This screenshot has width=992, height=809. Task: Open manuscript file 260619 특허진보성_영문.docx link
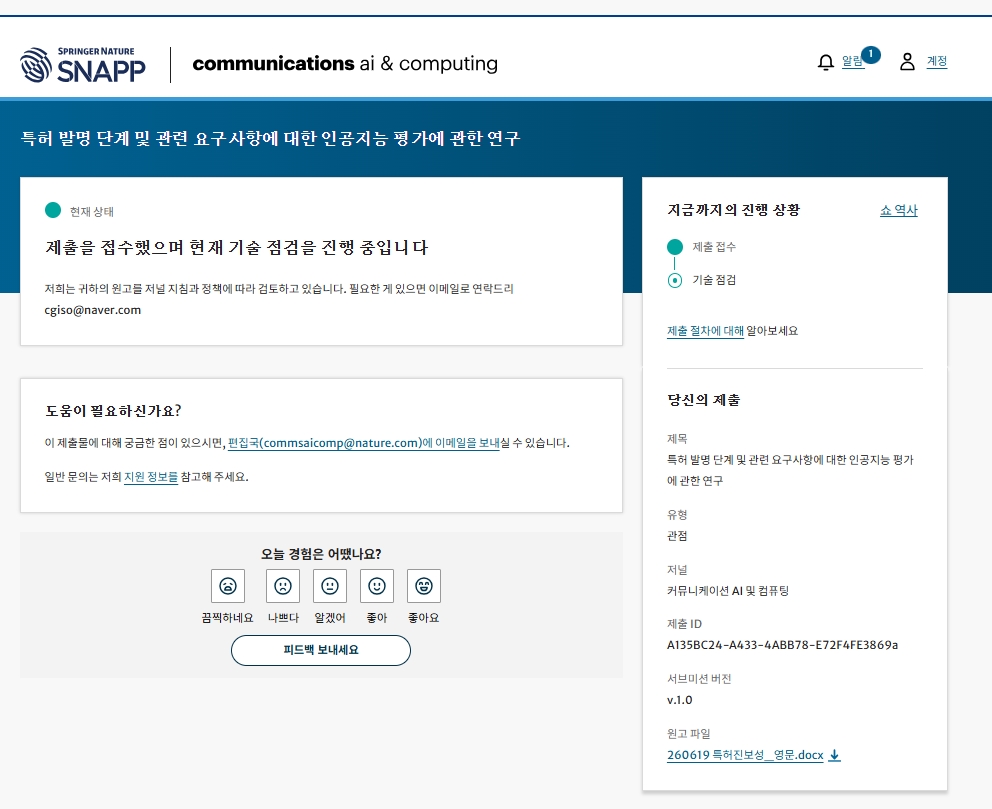745,755
